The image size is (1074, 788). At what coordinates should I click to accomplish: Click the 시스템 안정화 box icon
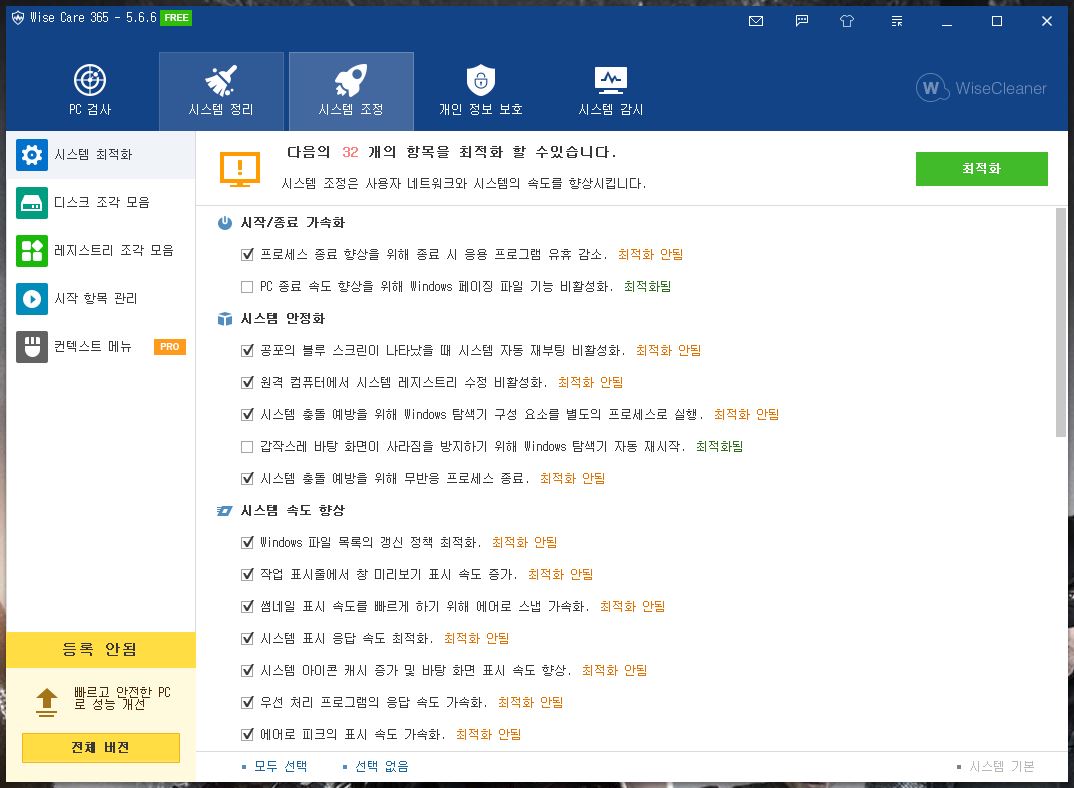225,319
